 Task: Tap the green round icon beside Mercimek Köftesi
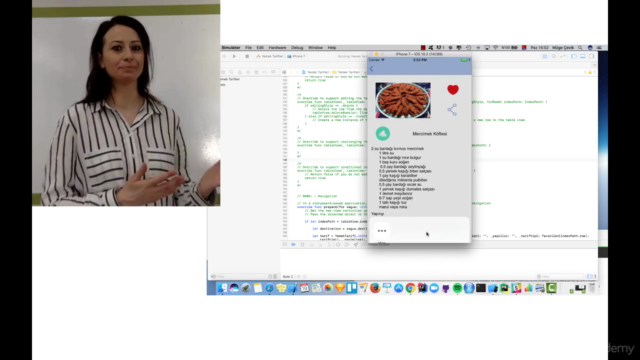(x=382, y=133)
